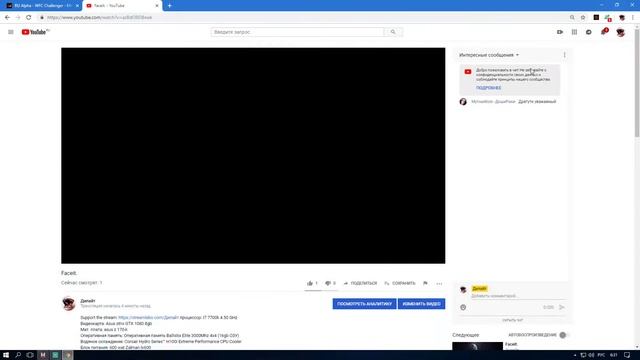This screenshot has height=360, width=640.
Task: Click the page vertical scrollbar thumb
Action: (637, 82)
